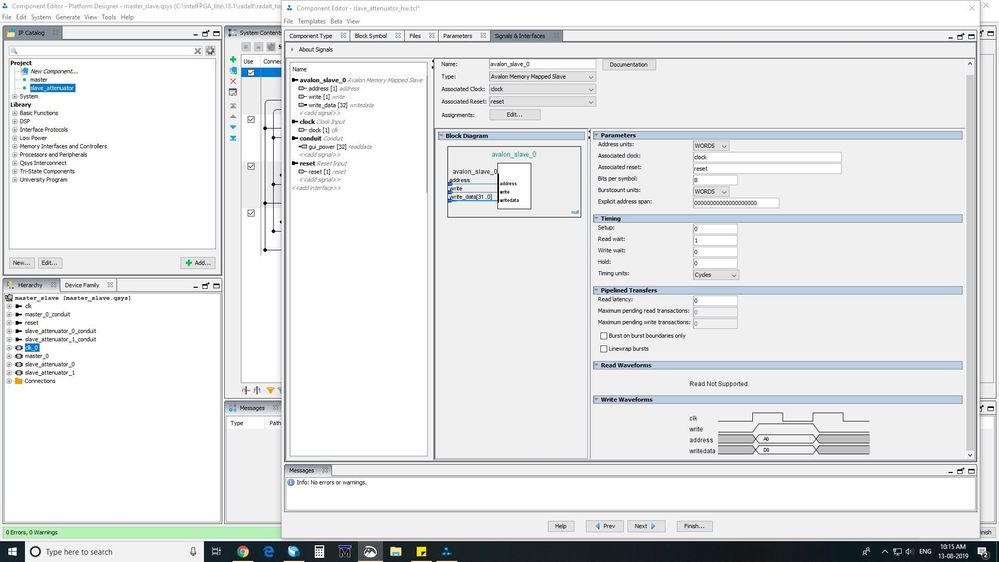Click the Finish button
This screenshot has width=999, height=562.
pyautogui.click(x=694, y=526)
